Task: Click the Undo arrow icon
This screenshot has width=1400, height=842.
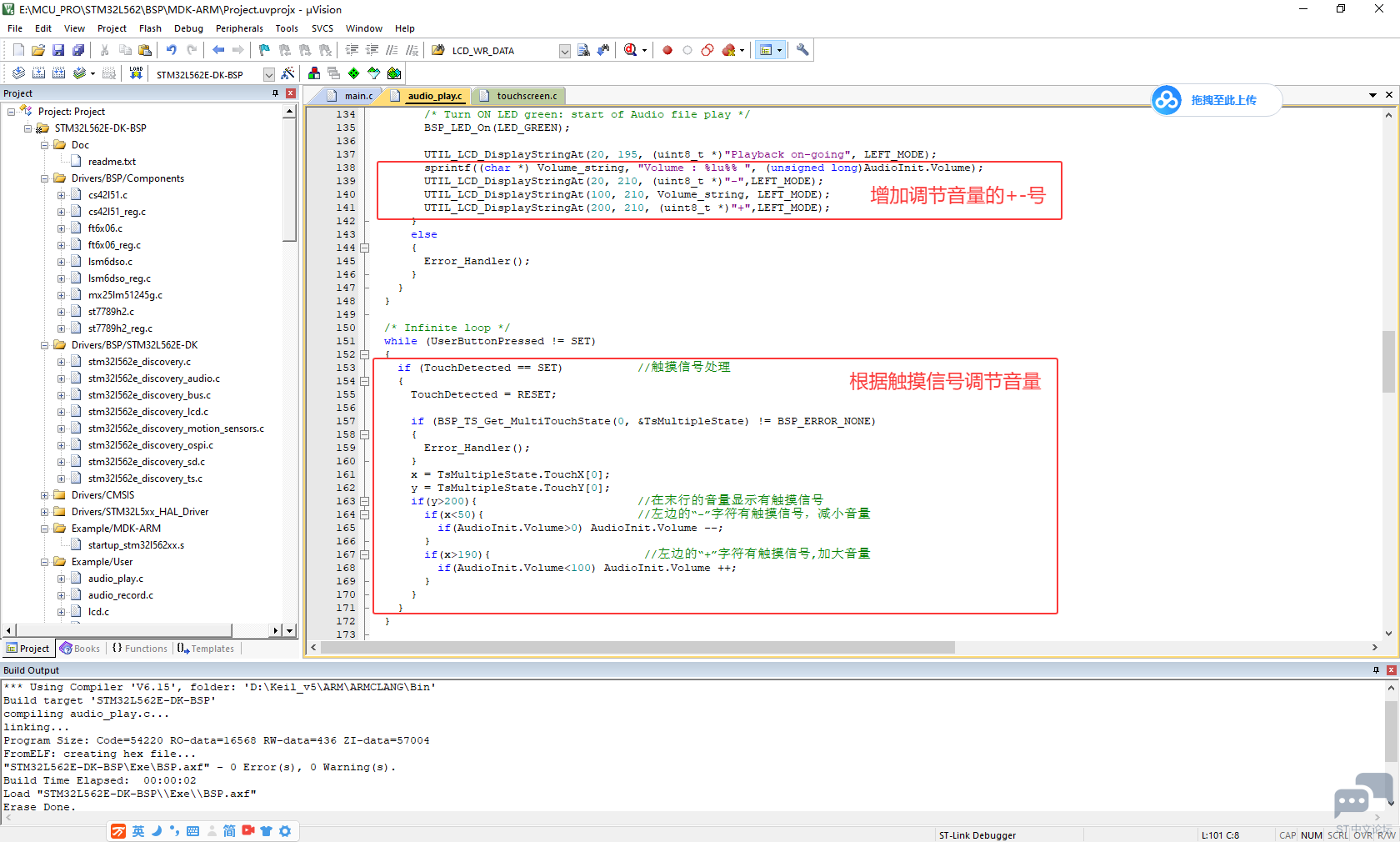Action: [x=172, y=50]
